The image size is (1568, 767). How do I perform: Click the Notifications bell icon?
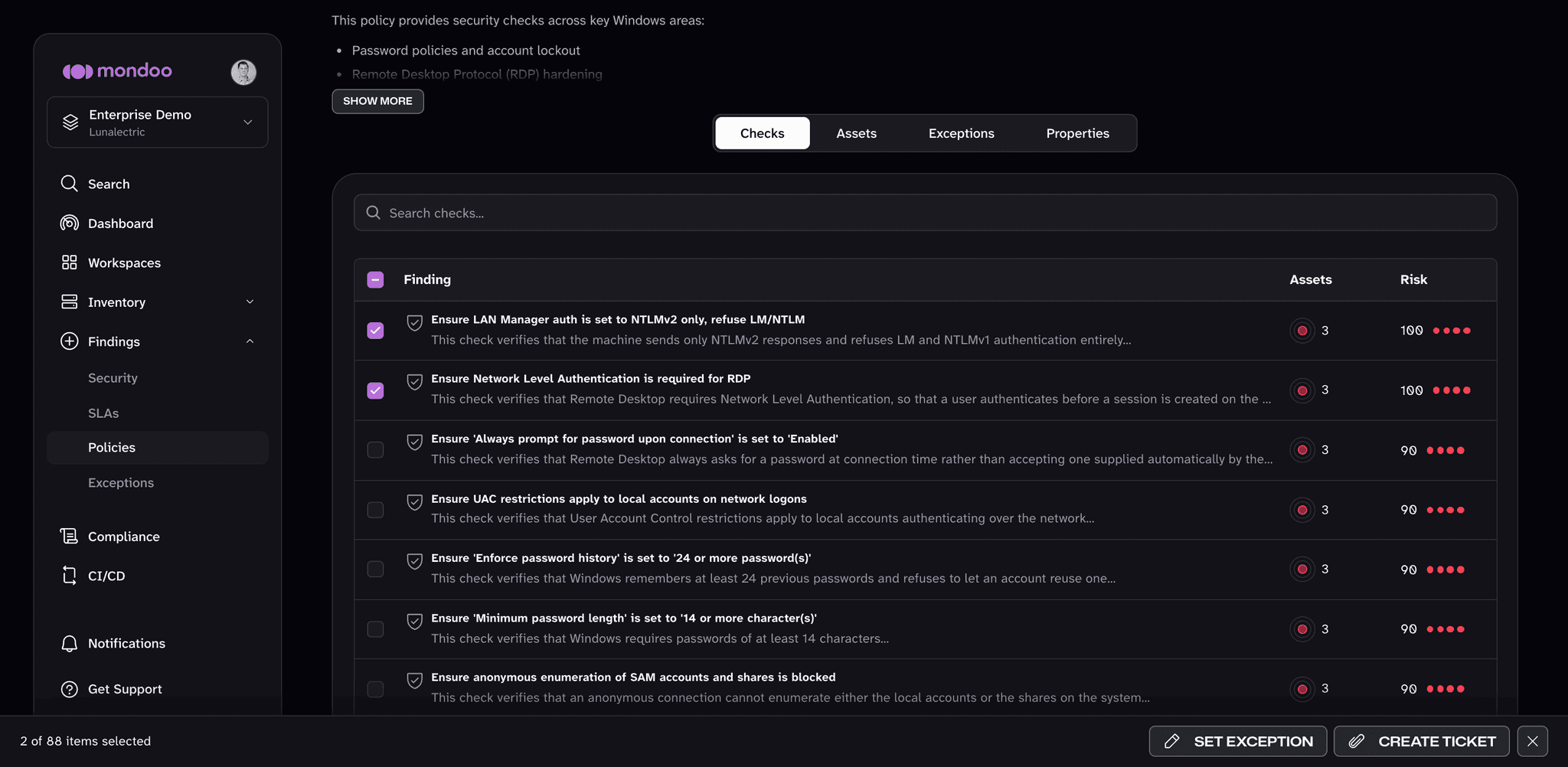coord(69,644)
